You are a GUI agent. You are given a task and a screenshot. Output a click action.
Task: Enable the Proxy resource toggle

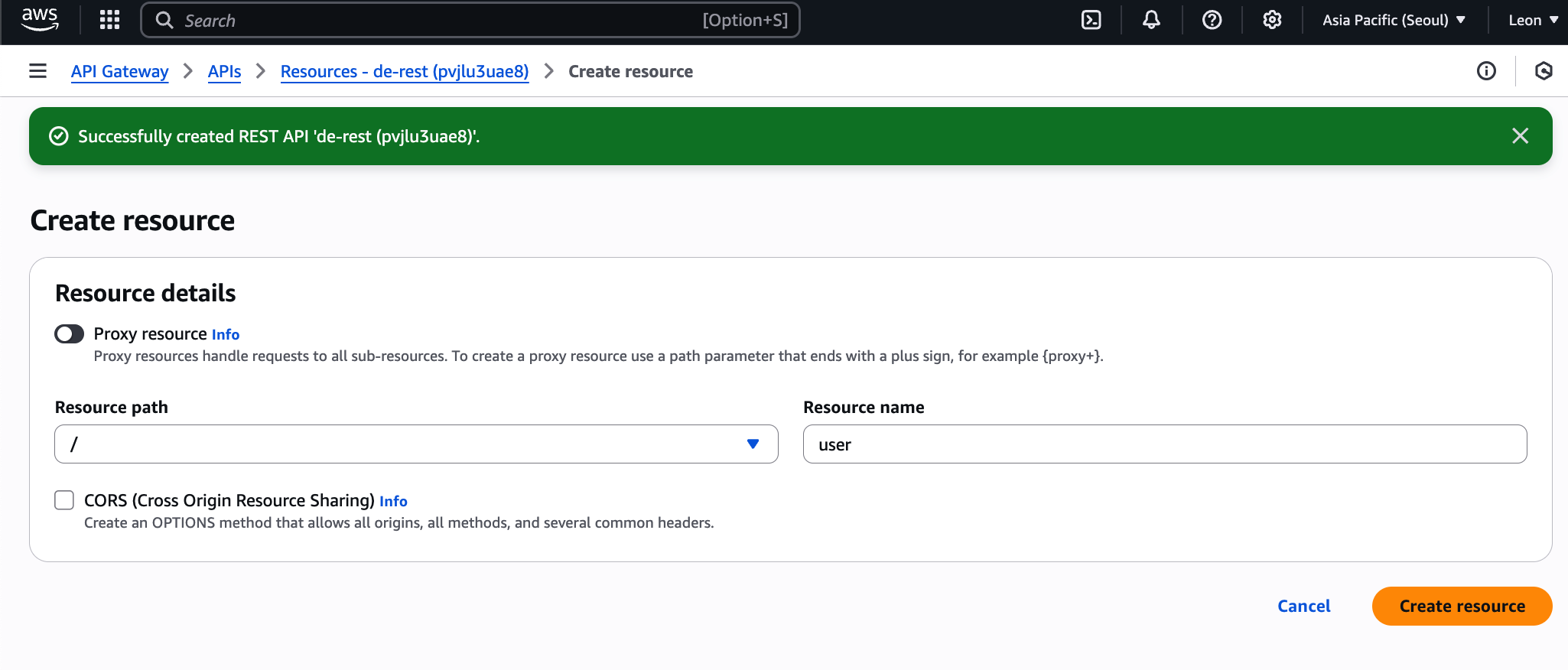[x=69, y=334]
